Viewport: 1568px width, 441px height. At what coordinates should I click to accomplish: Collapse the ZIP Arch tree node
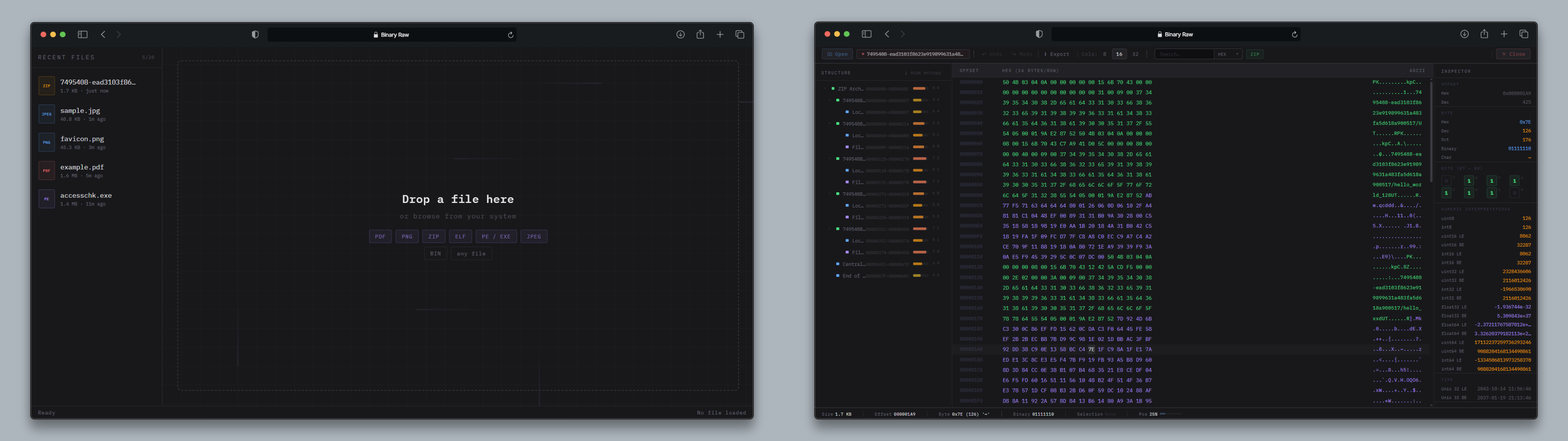(x=825, y=88)
